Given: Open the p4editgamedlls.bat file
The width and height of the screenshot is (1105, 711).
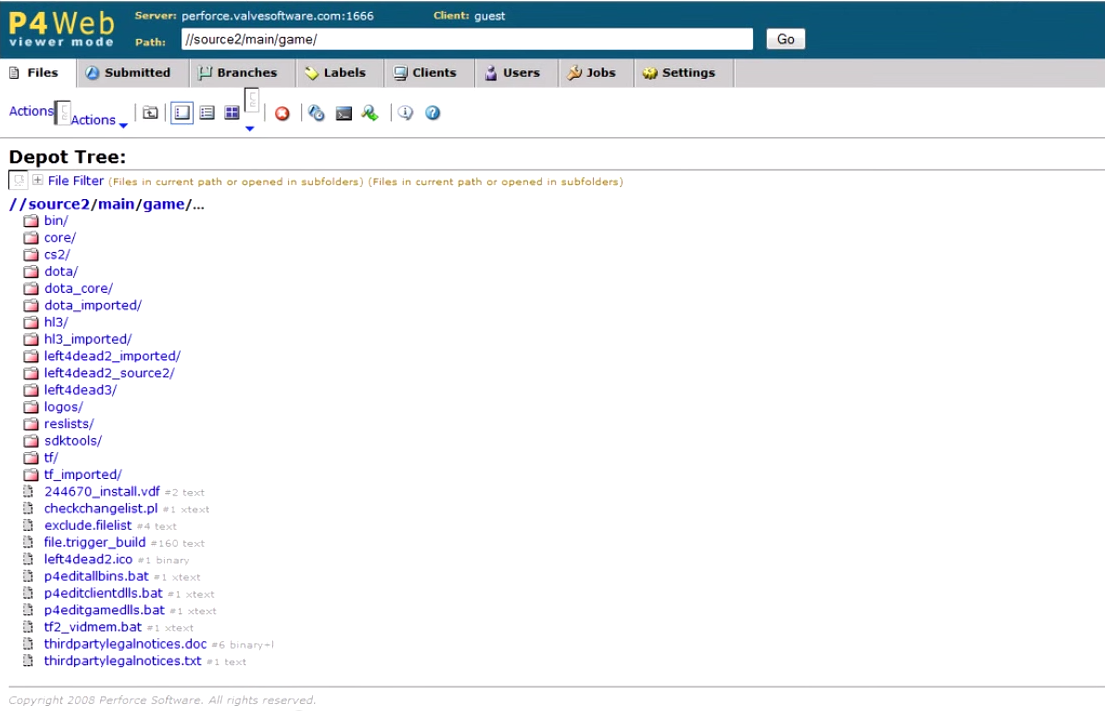Looking at the screenshot, I should click(x=104, y=610).
